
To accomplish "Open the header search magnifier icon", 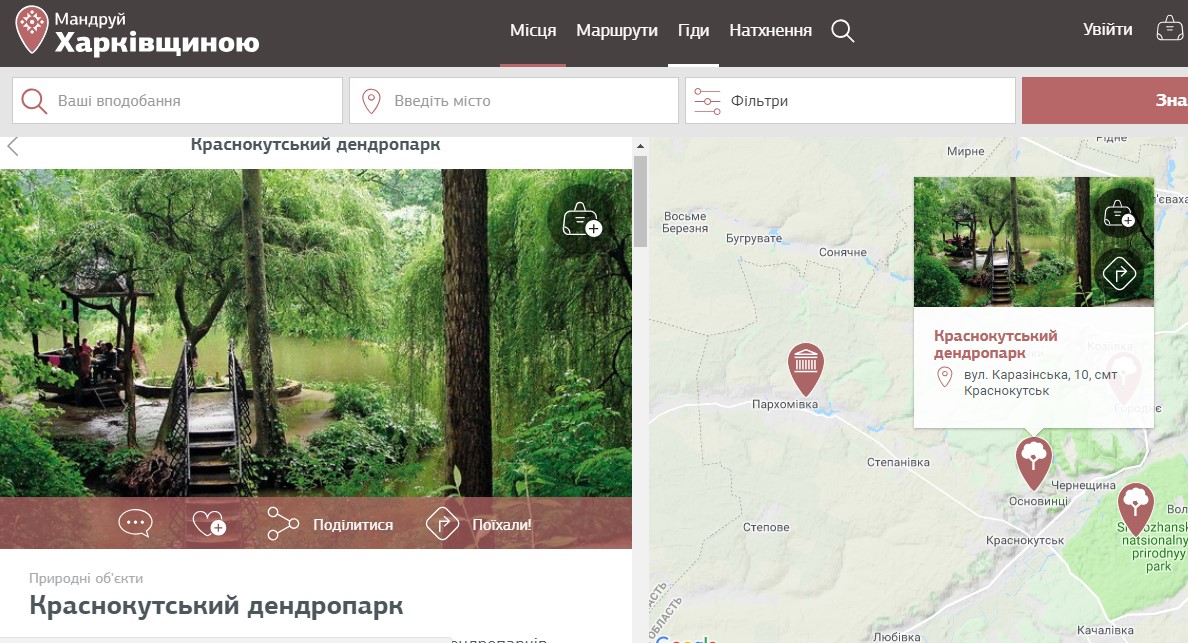I will coord(843,30).
